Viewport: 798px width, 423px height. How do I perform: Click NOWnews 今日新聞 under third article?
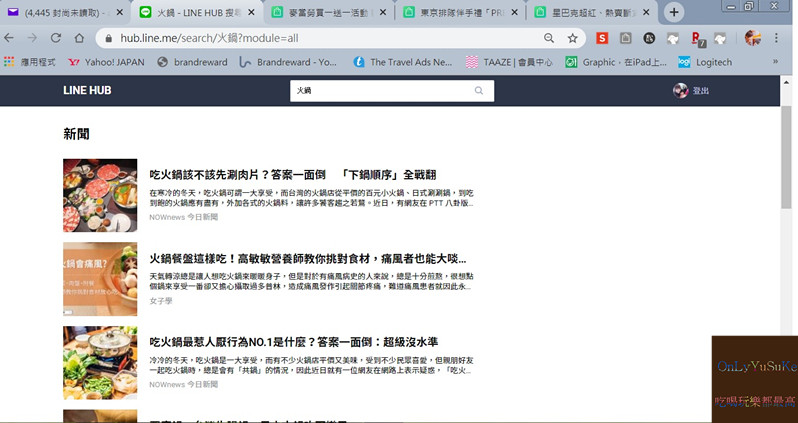(x=184, y=384)
